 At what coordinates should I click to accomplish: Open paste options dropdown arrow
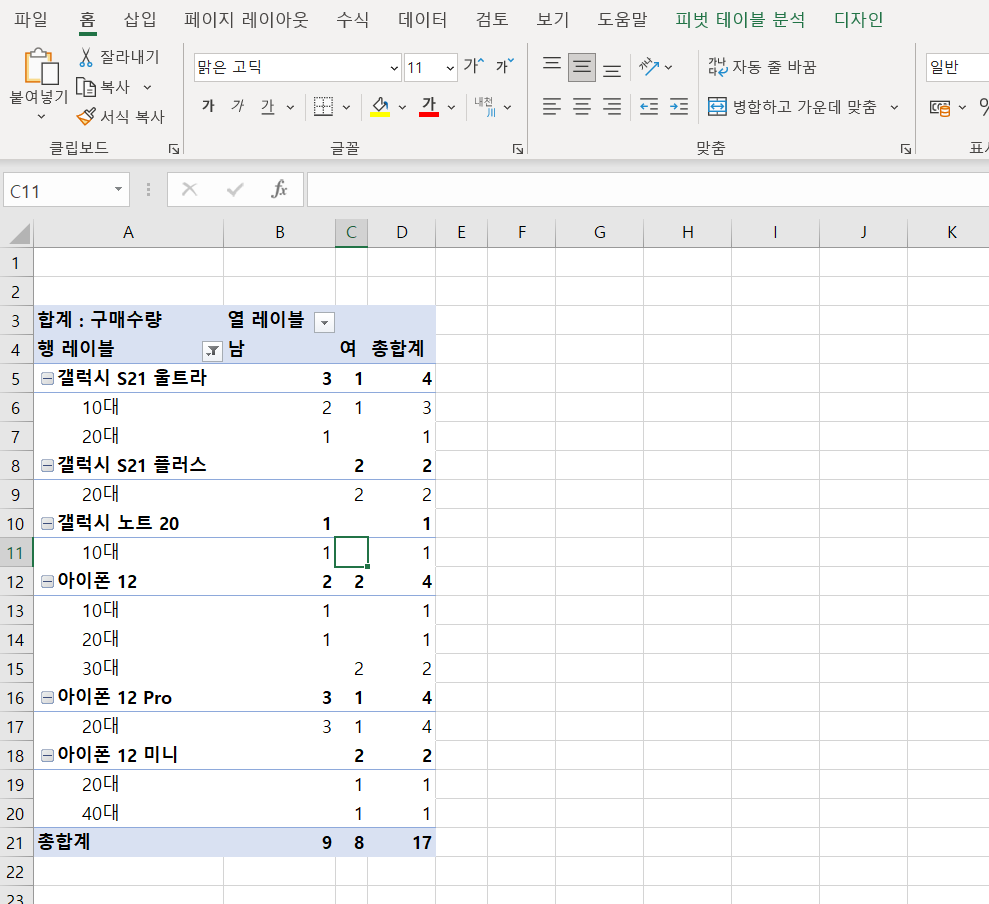[x=41, y=116]
